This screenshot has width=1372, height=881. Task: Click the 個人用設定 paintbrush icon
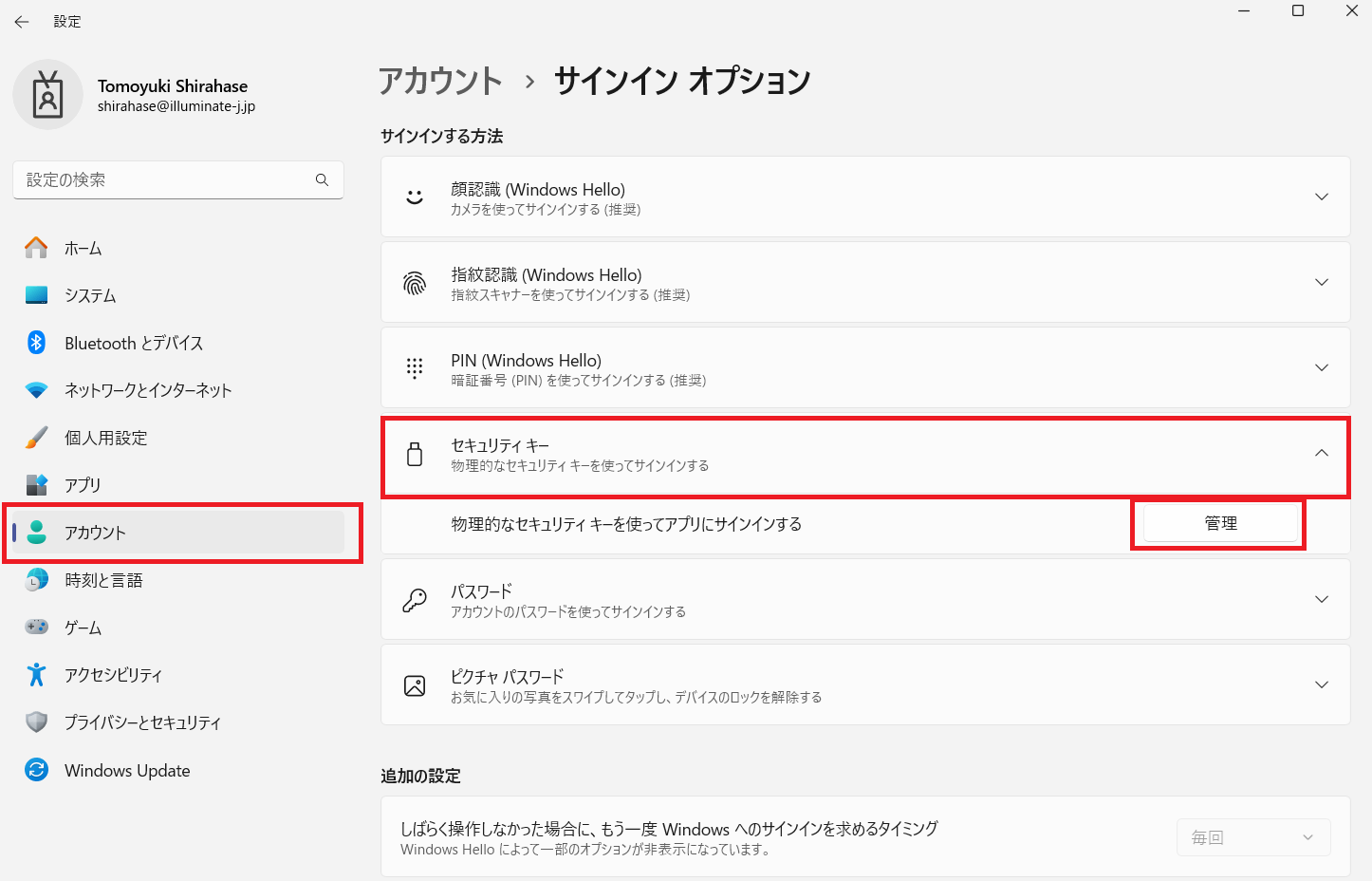click(x=36, y=438)
